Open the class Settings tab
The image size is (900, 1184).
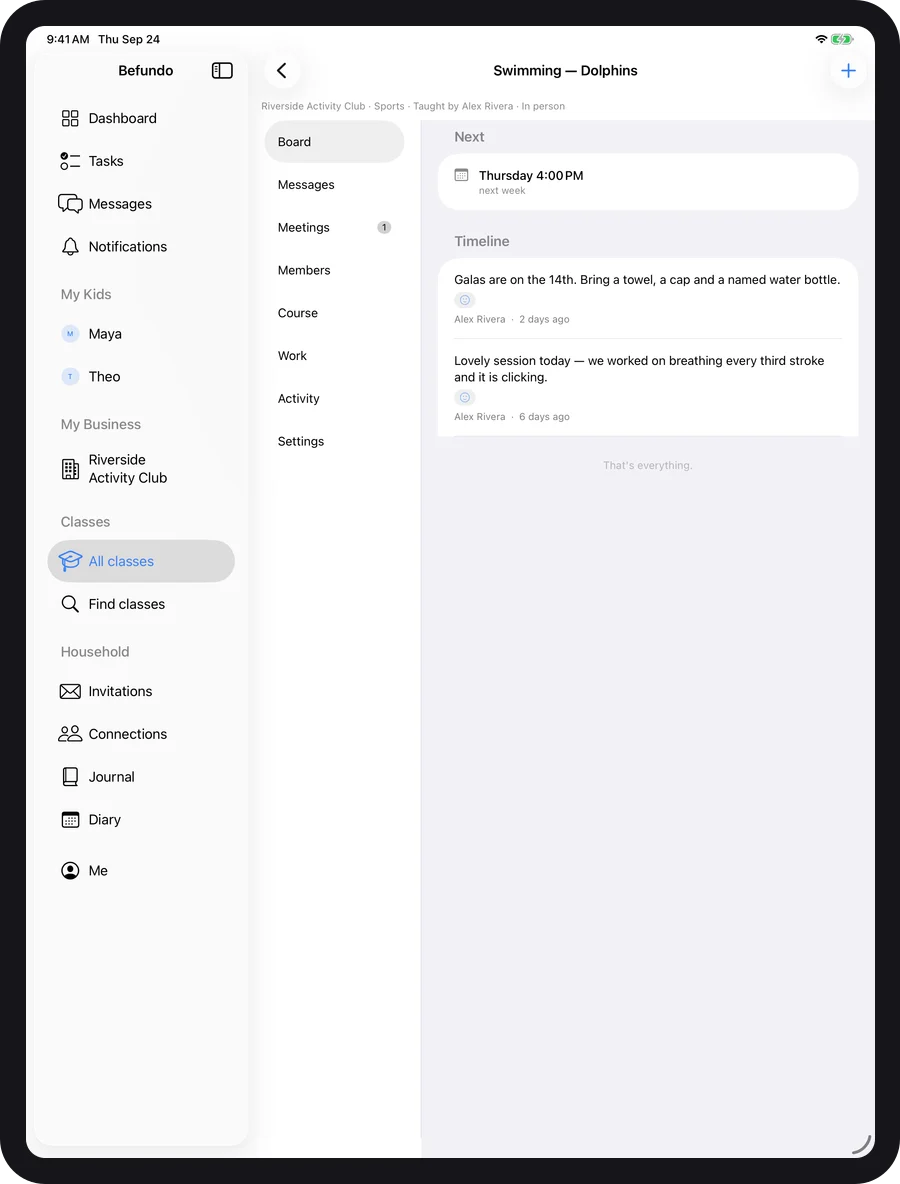tap(334, 442)
